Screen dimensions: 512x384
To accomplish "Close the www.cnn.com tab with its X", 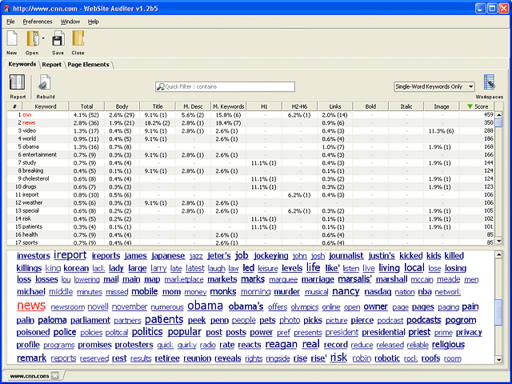I will point(55,376).
